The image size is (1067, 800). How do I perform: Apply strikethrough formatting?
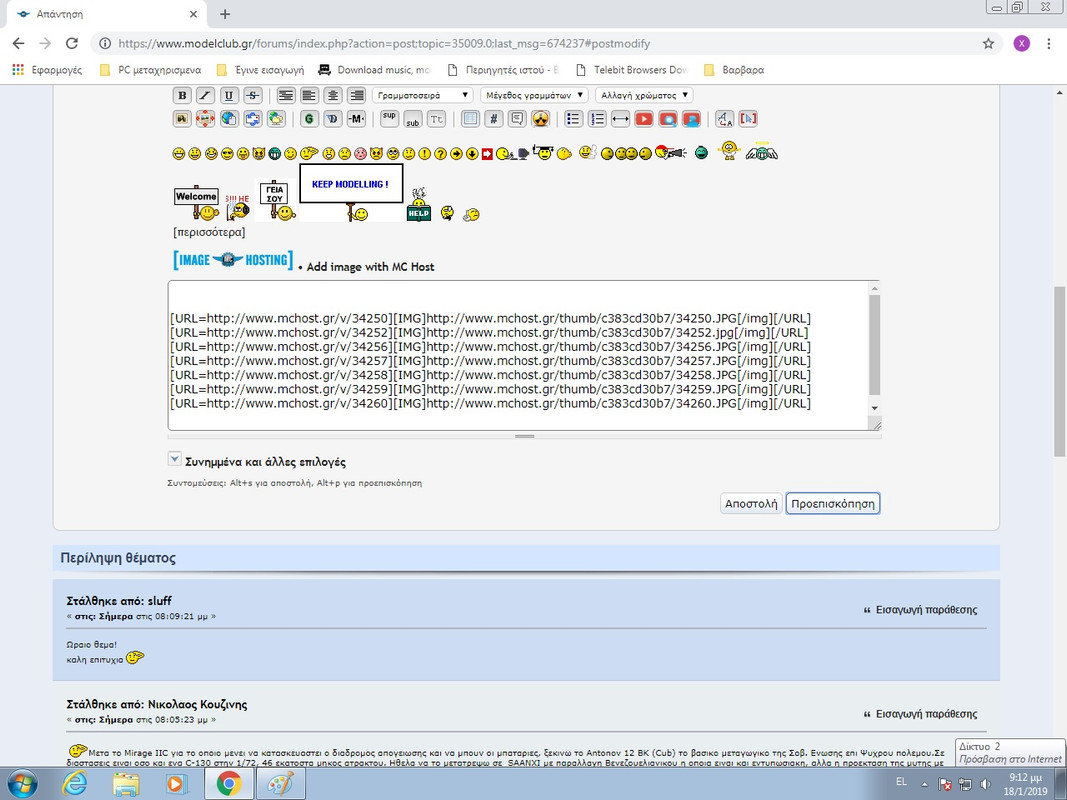252,96
